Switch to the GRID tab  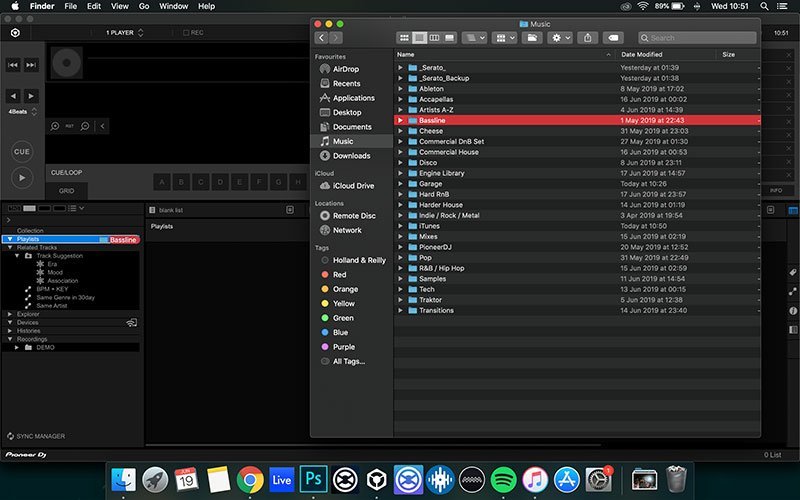point(66,190)
